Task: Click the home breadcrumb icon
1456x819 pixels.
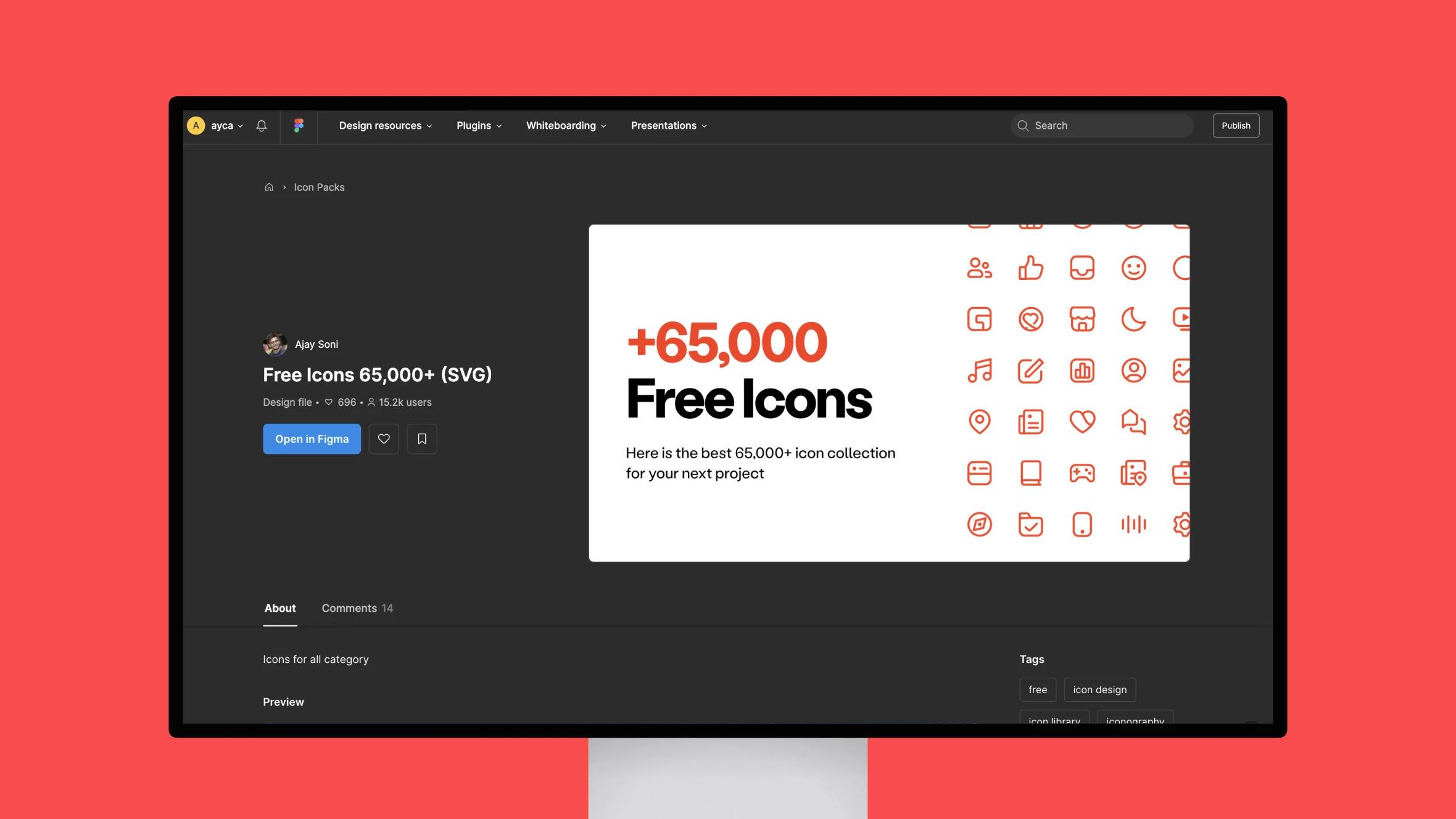Action: (x=269, y=187)
